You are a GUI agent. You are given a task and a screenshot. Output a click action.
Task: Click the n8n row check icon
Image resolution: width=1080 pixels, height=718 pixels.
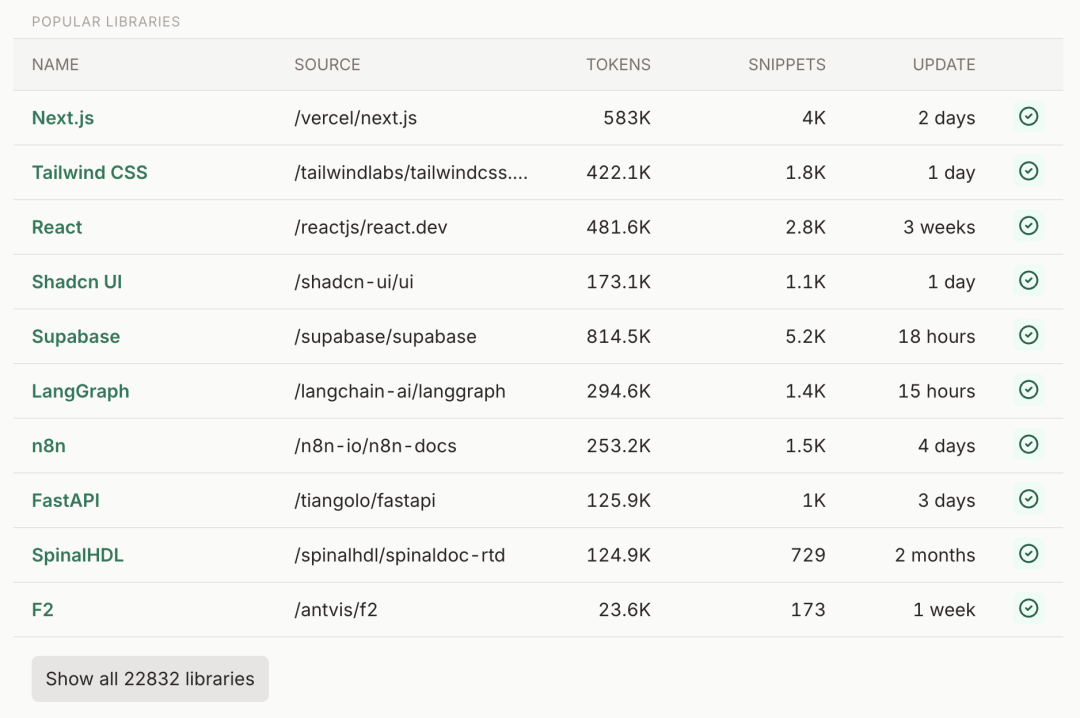point(1028,444)
